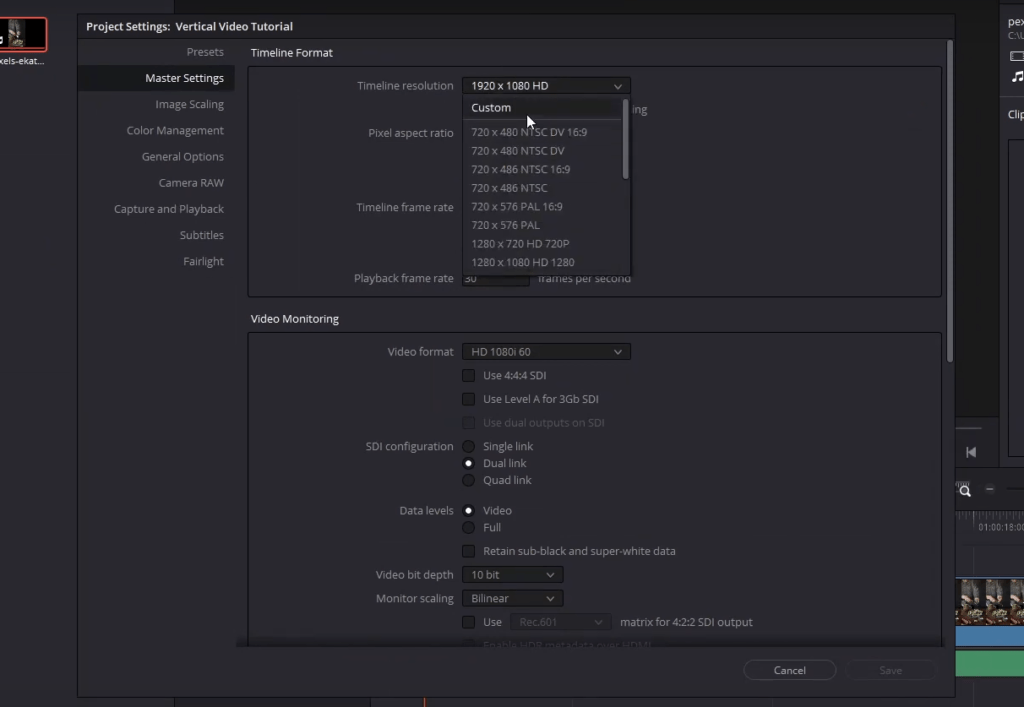
Task: Open Fairlight settings
Action: [203, 260]
